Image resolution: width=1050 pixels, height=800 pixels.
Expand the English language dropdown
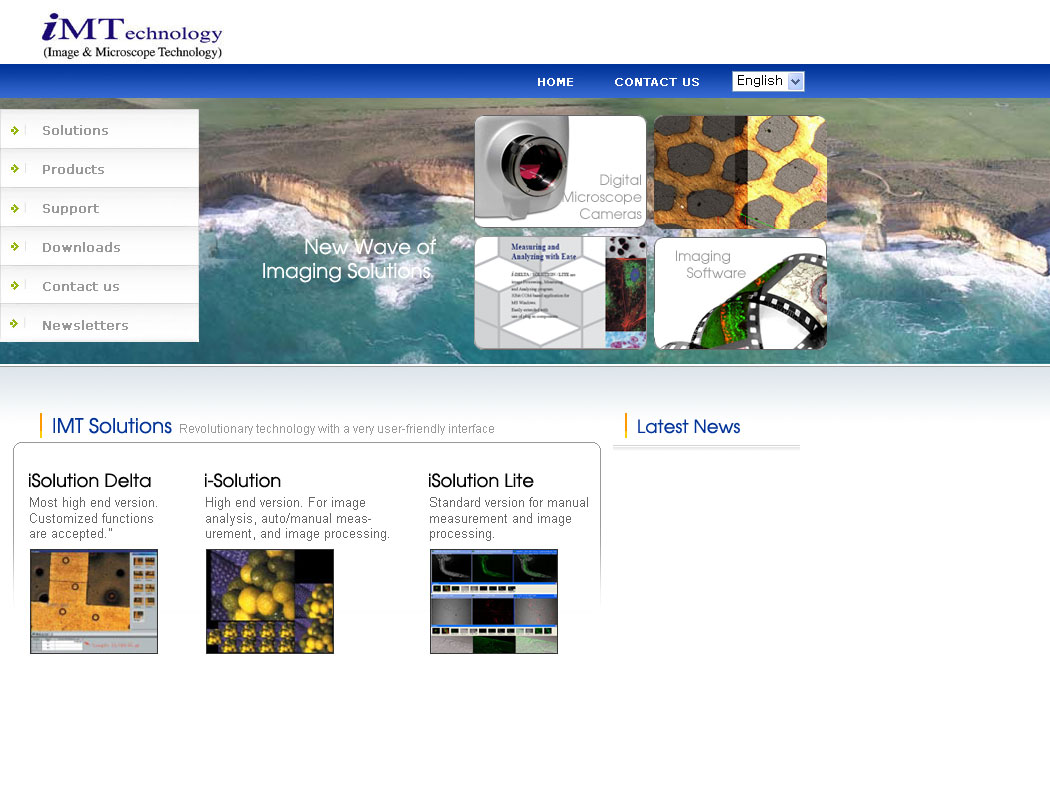[x=768, y=81]
